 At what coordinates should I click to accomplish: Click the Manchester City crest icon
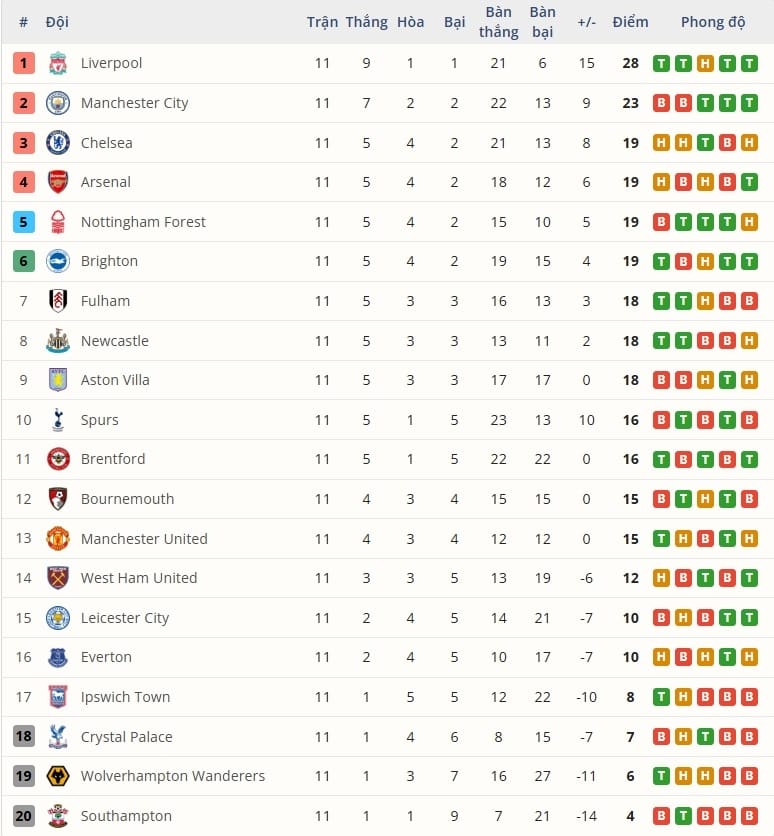58,103
